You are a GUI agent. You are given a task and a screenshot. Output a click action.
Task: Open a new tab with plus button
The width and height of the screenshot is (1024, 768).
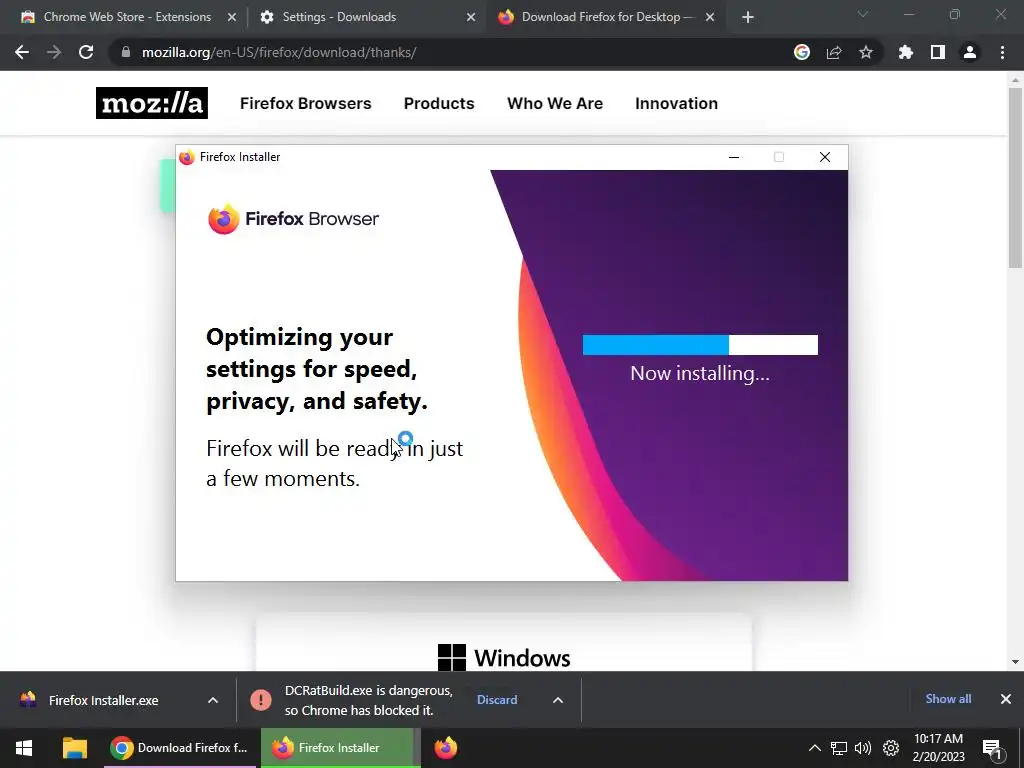[748, 18]
